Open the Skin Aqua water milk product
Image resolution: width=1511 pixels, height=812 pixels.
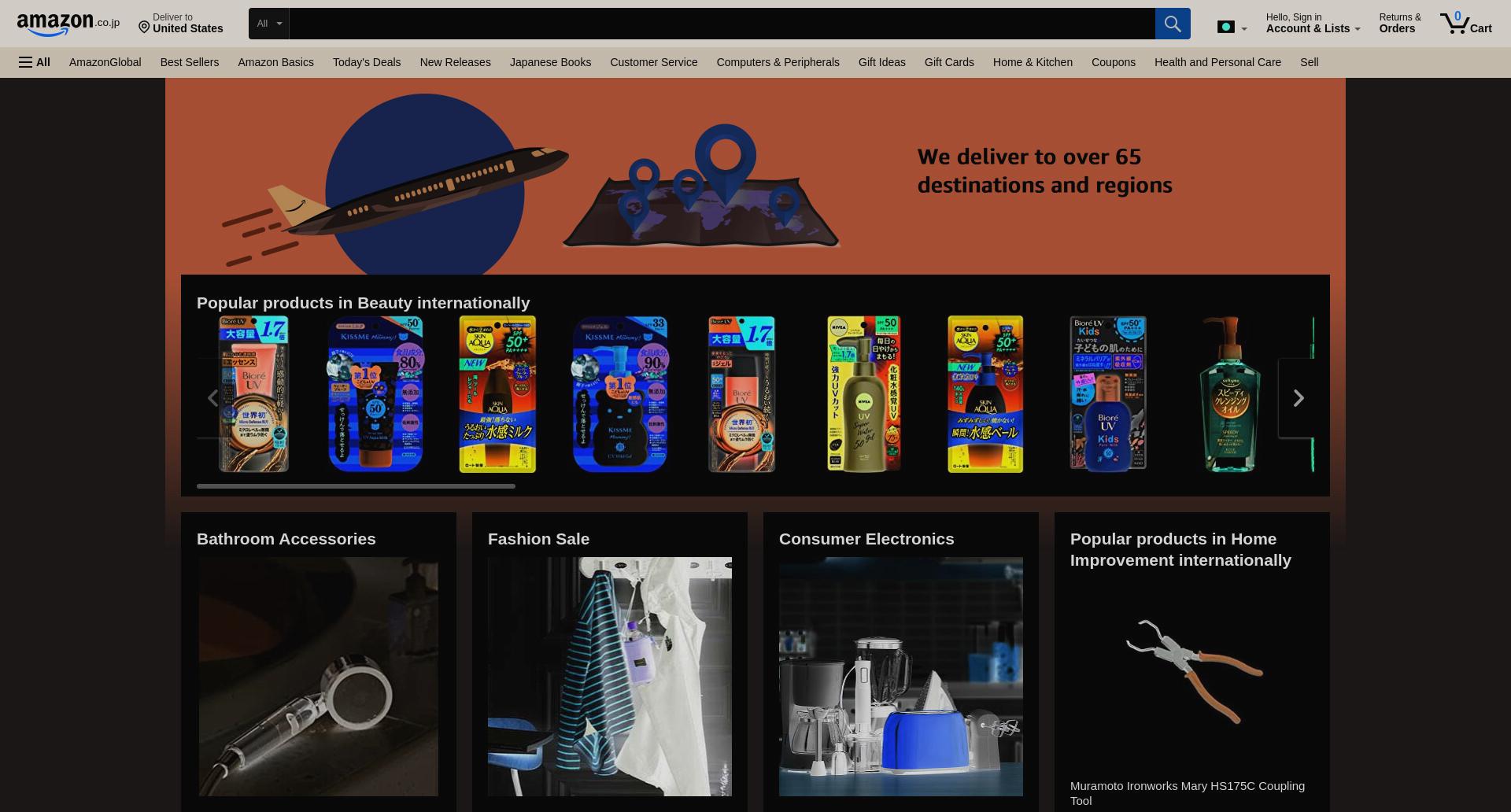[497, 394]
